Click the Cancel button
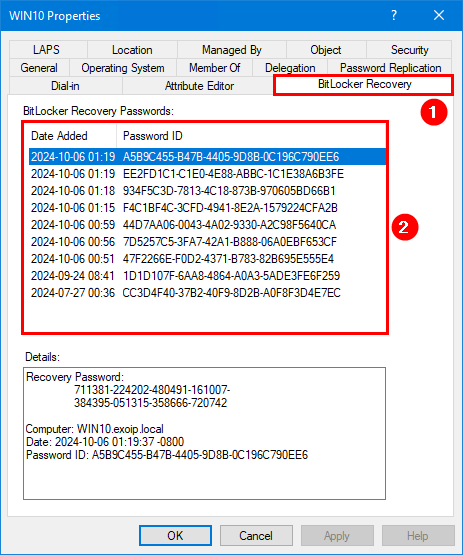Image resolution: width=463 pixels, height=555 pixels. tap(256, 535)
